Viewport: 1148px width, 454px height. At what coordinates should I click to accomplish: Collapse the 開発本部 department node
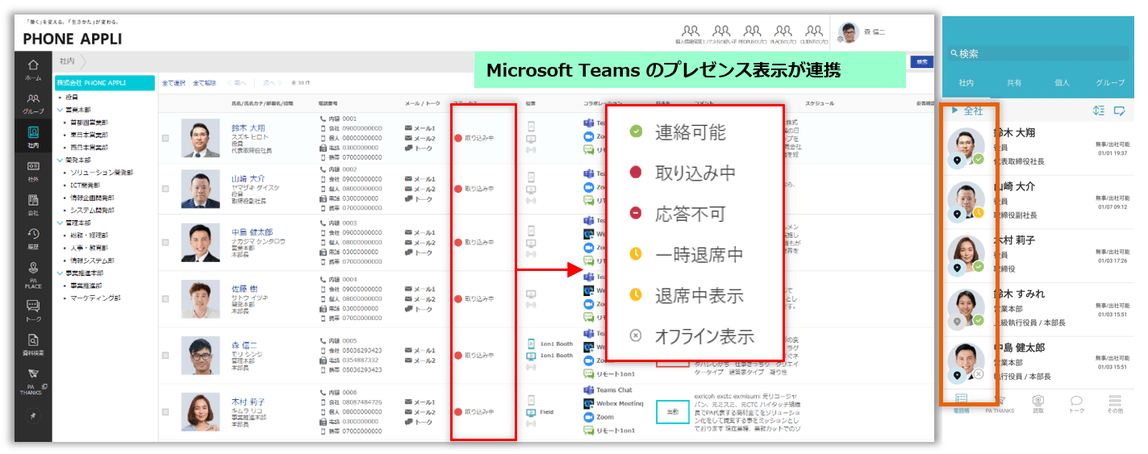pyautogui.click(x=60, y=162)
